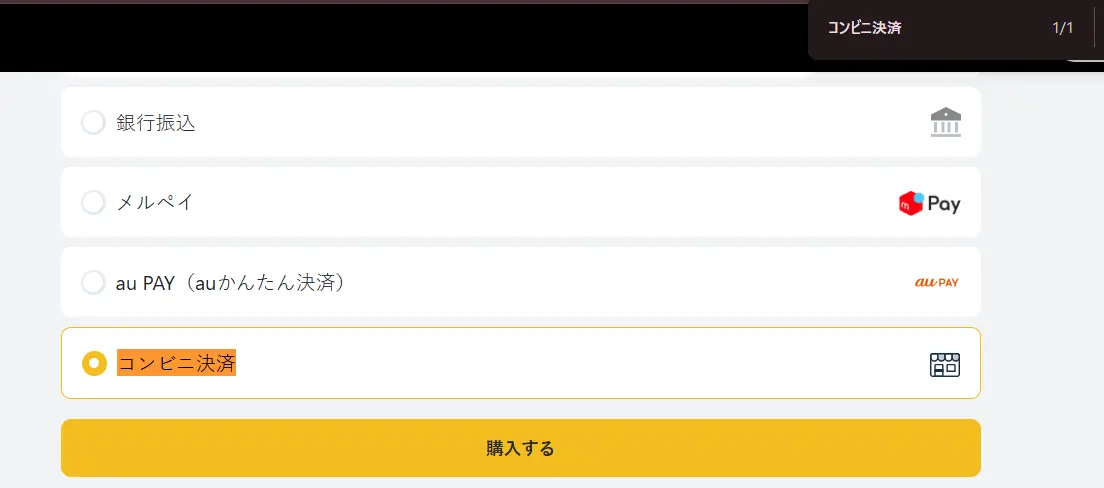Viewport: 1104px width, 488px height.
Task: Click the highlighted コンビニ決済 label
Action: point(177,363)
